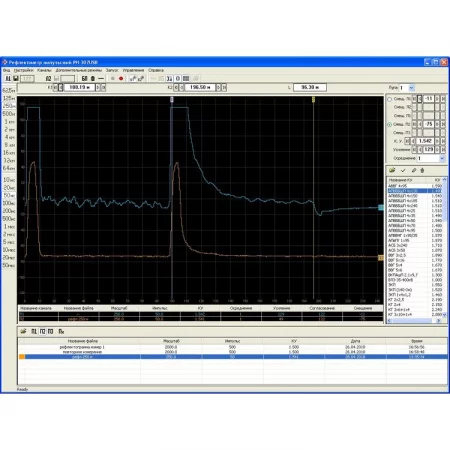
Task: Open the Справка menu
Action: point(156,70)
